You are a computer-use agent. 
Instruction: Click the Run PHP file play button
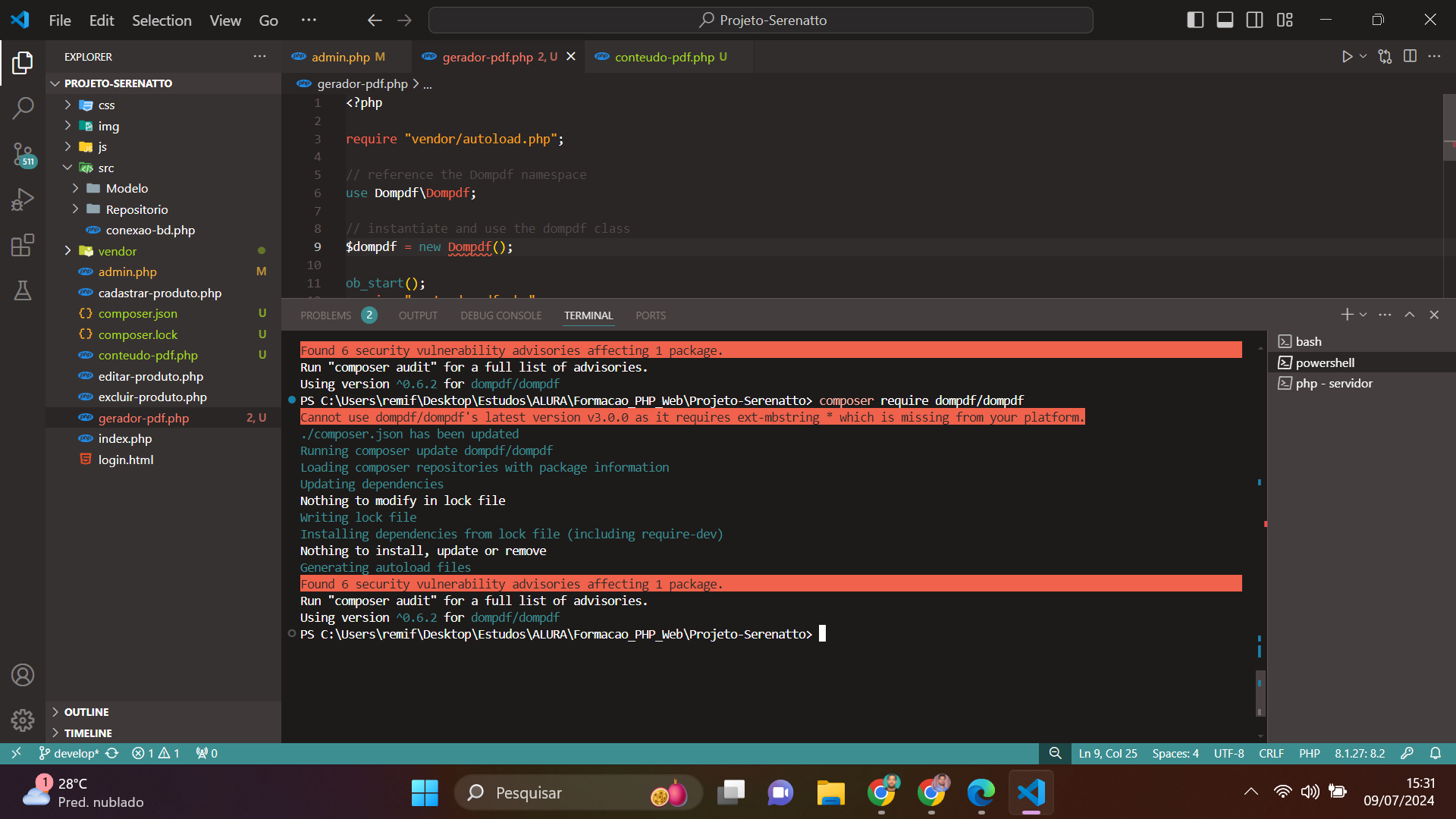[1347, 57]
